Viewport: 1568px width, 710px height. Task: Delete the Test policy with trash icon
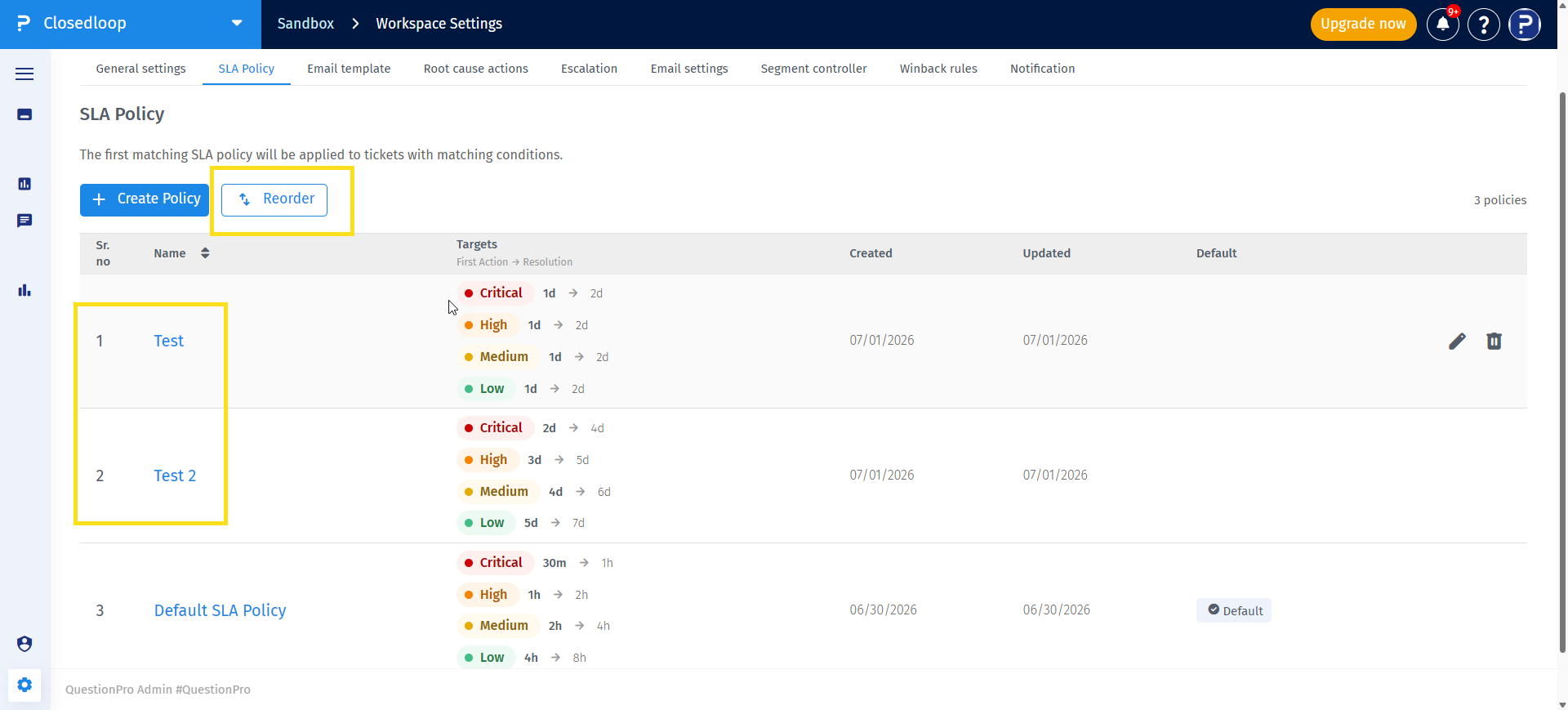pos(1494,341)
